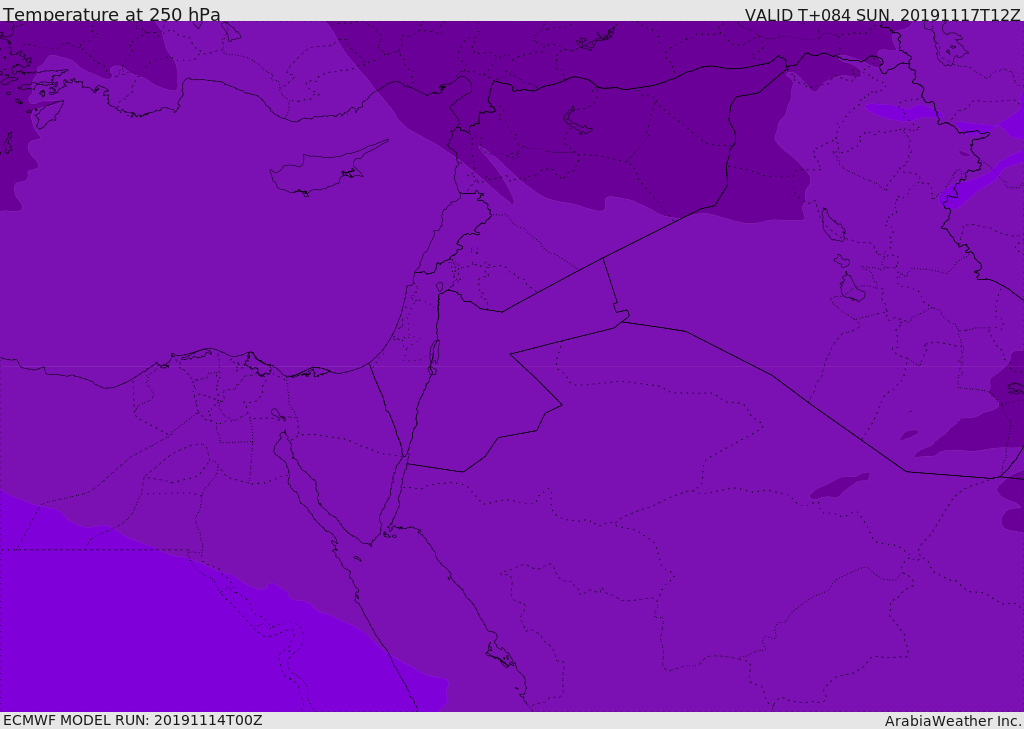This screenshot has width=1024, height=729.
Task: Open the ArabiaWeather Inc. credit text
Action: 953,720
